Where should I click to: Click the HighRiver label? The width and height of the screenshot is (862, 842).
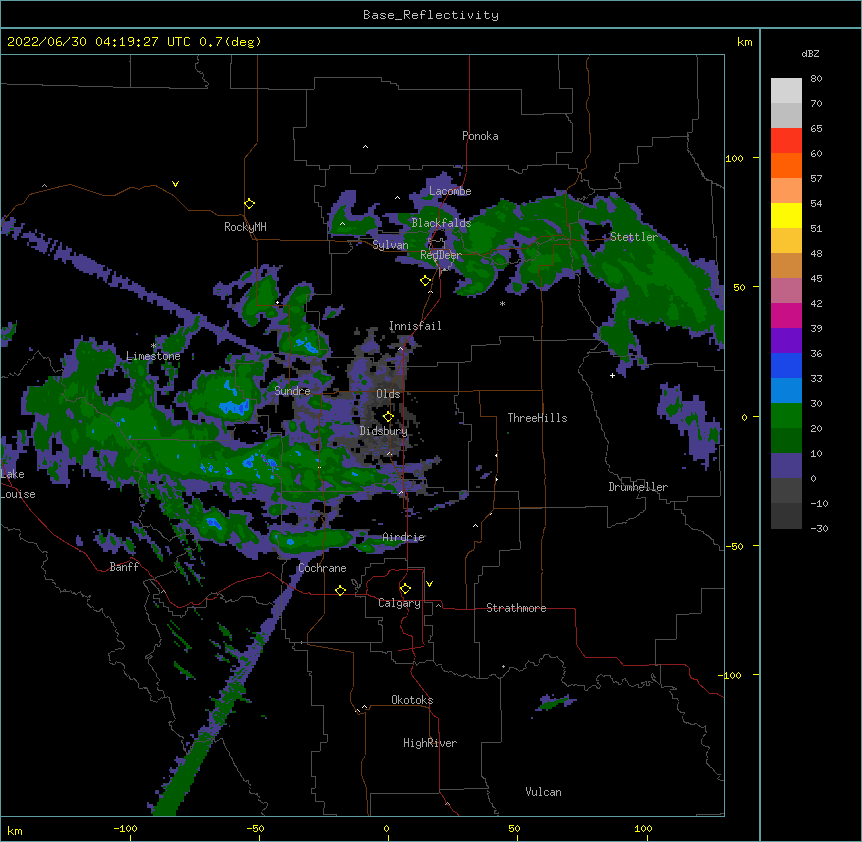pos(430,743)
